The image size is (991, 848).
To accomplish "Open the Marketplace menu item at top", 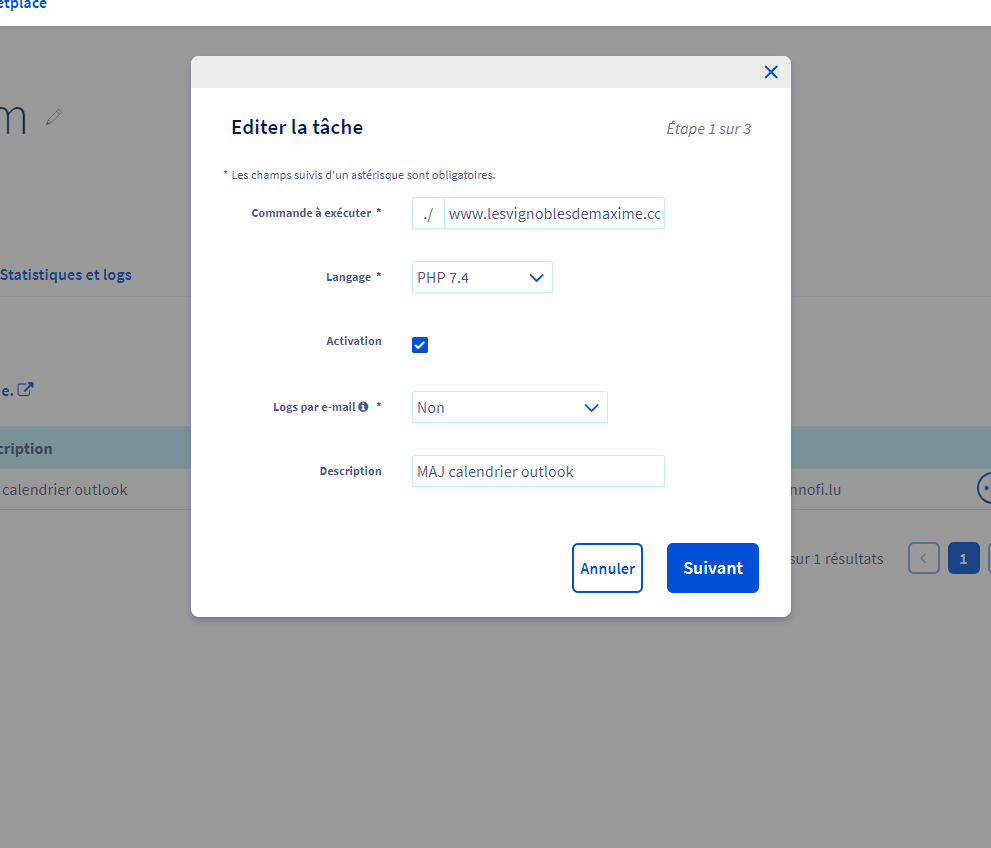I will [x=24, y=5].
